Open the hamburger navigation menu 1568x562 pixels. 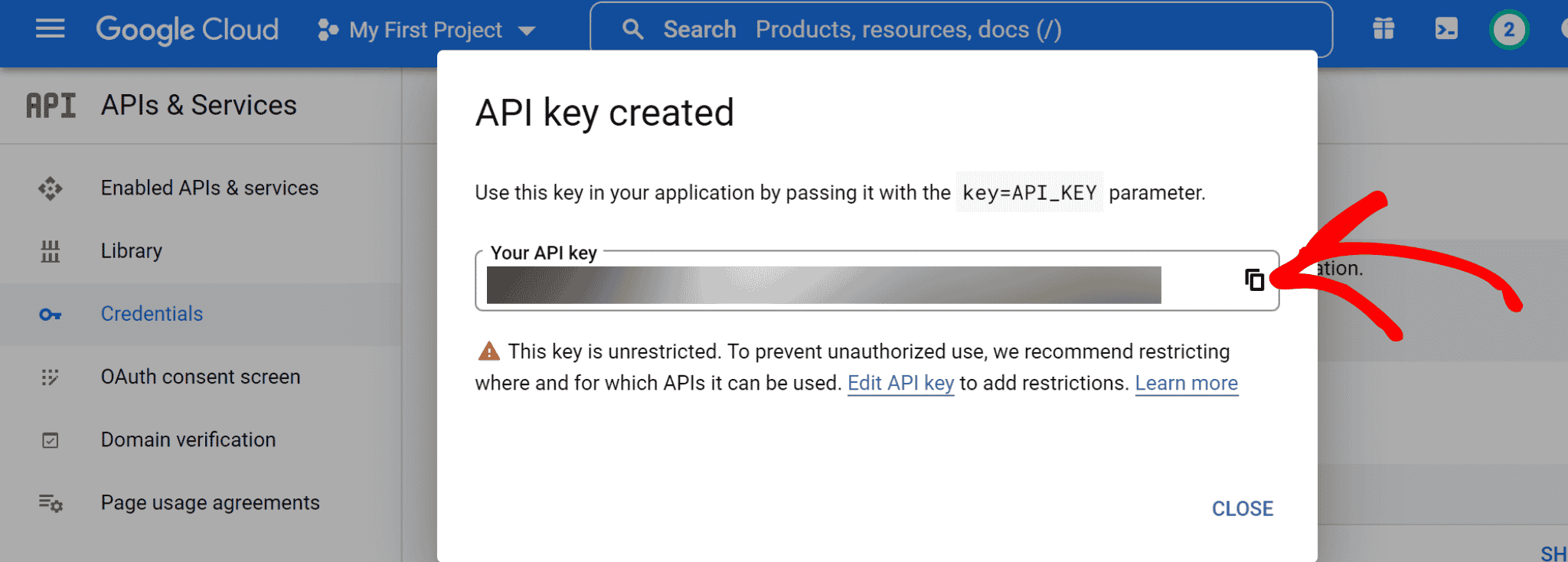(50, 30)
